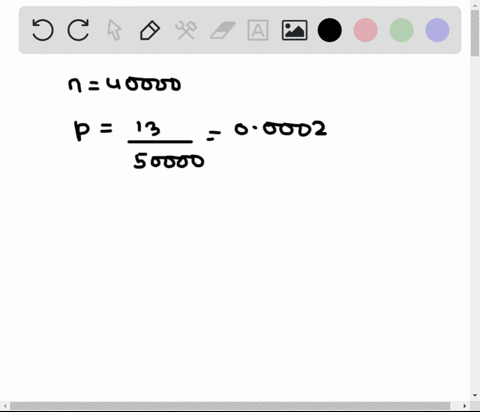The height and width of the screenshot is (412, 480).
Task: Click the redo arrow icon
Action: (x=78, y=30)
